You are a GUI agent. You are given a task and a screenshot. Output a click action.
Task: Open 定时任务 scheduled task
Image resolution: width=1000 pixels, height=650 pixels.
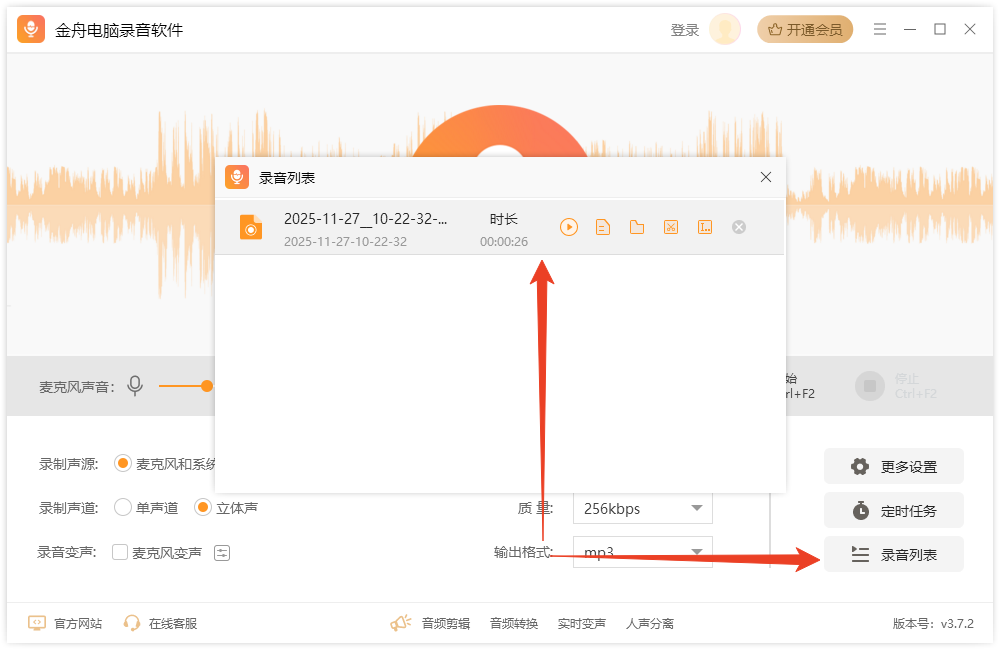(893, 510)
